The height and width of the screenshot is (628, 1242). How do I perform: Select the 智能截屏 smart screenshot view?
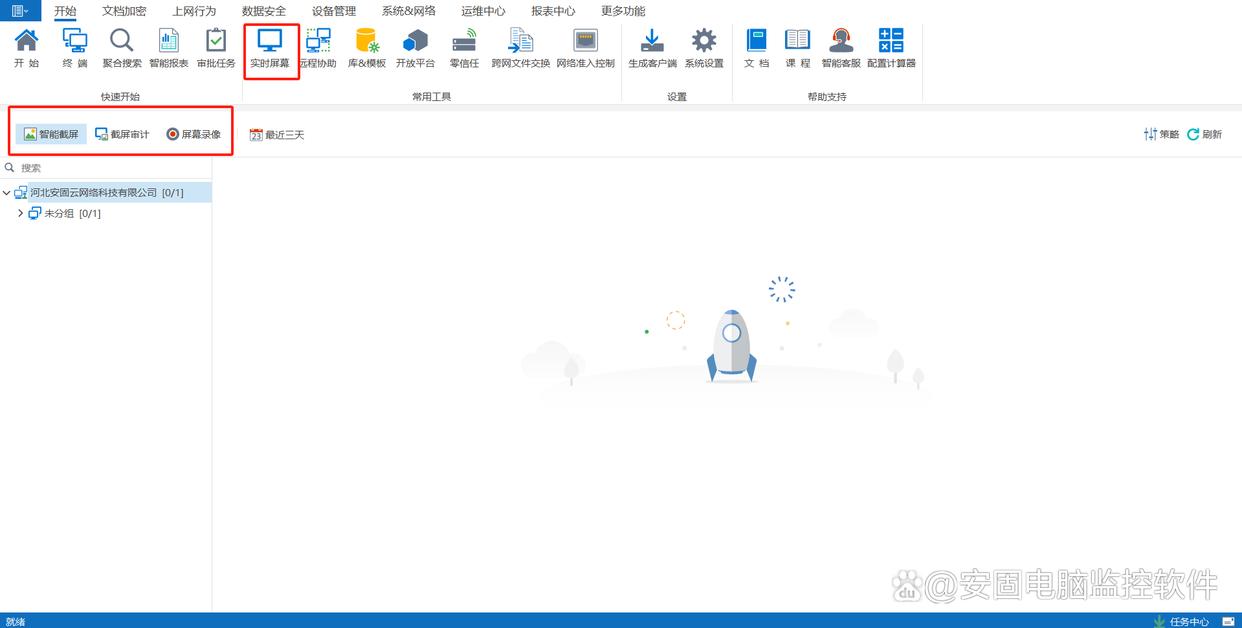coord(51,134)
